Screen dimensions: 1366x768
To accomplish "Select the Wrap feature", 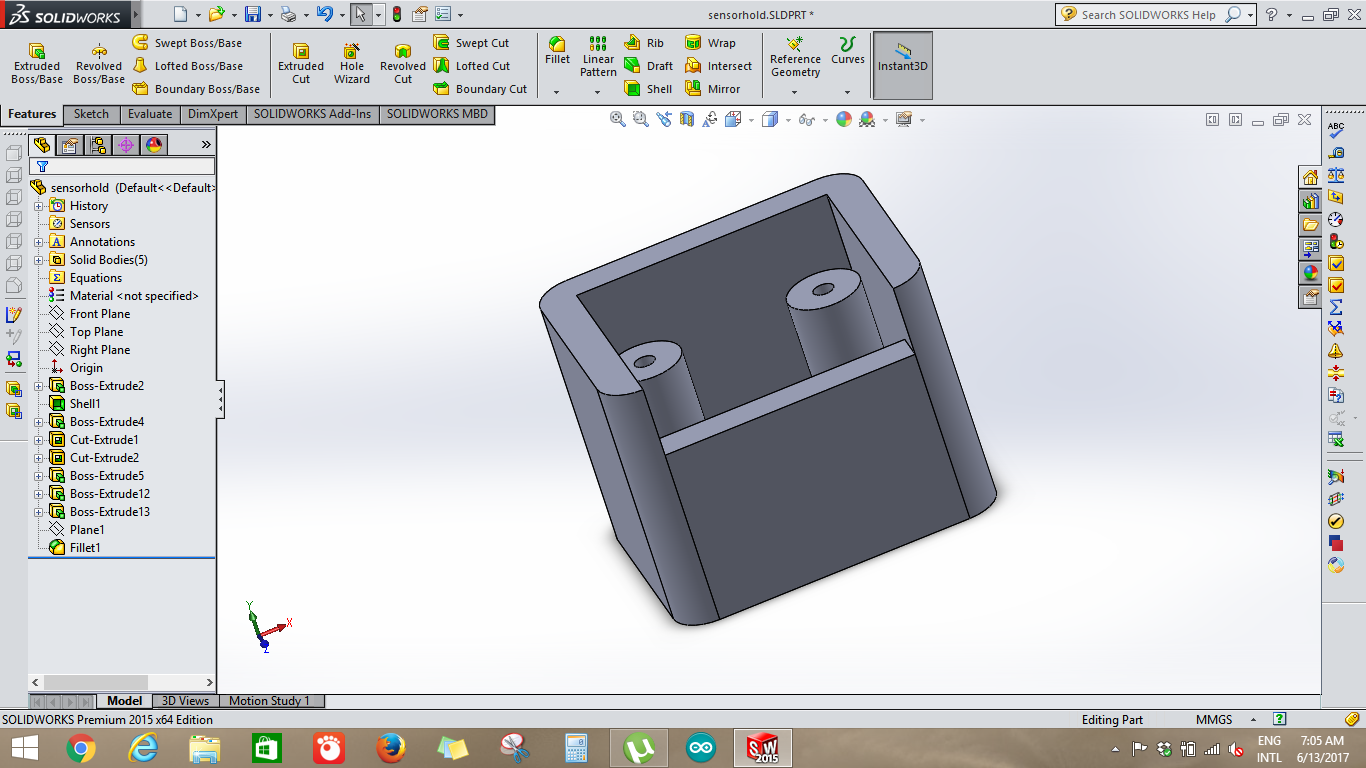I will click(x=710, y=43).
